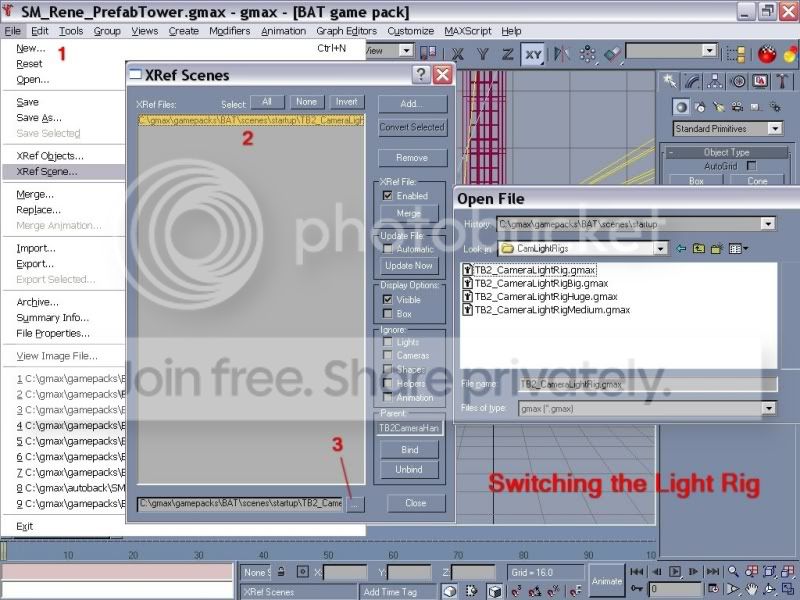The height and width of the screenshot is (600, 800).
Task: Activate the Pan hand tool
Action: [751, 589]
